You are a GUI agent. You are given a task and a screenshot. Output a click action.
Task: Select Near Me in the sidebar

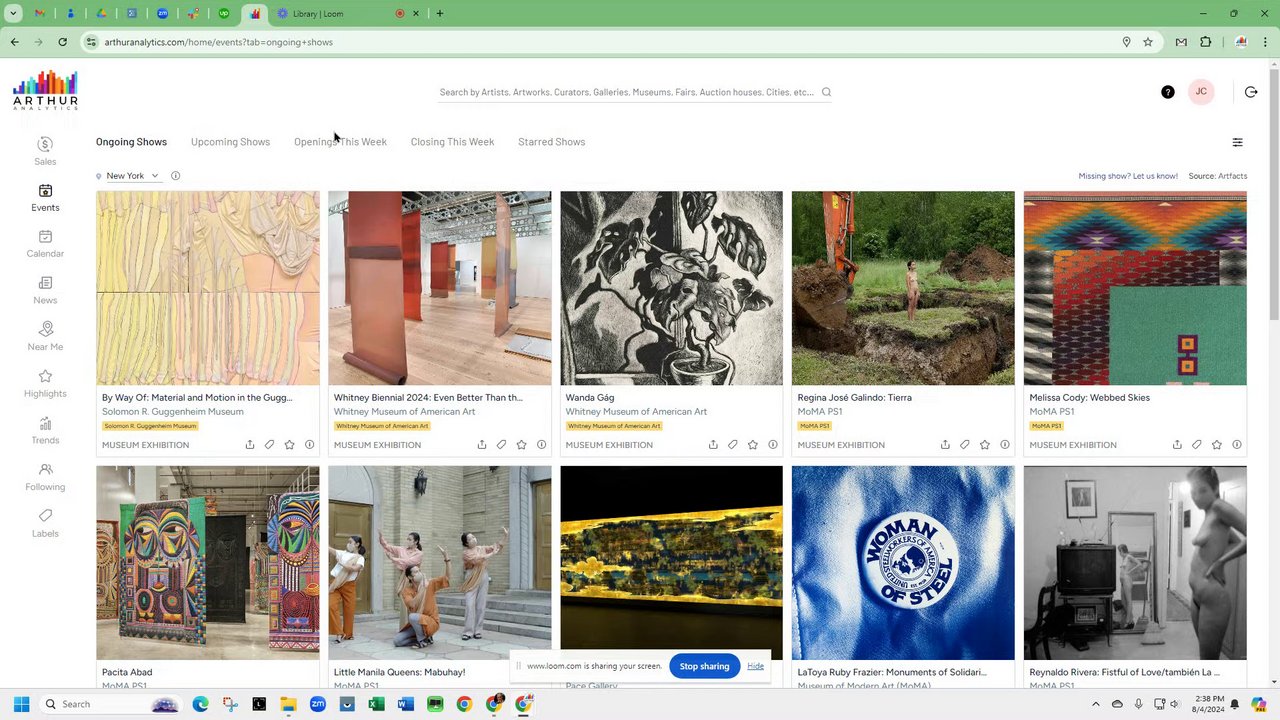click(x=45, y=337)
